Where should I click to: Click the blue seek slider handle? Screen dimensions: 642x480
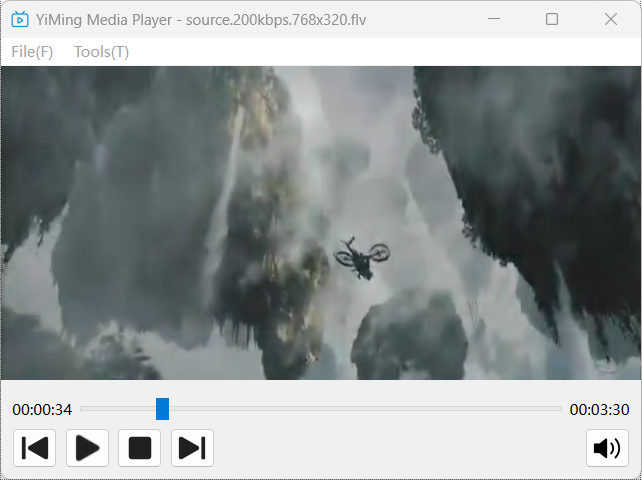coord(163,409)
